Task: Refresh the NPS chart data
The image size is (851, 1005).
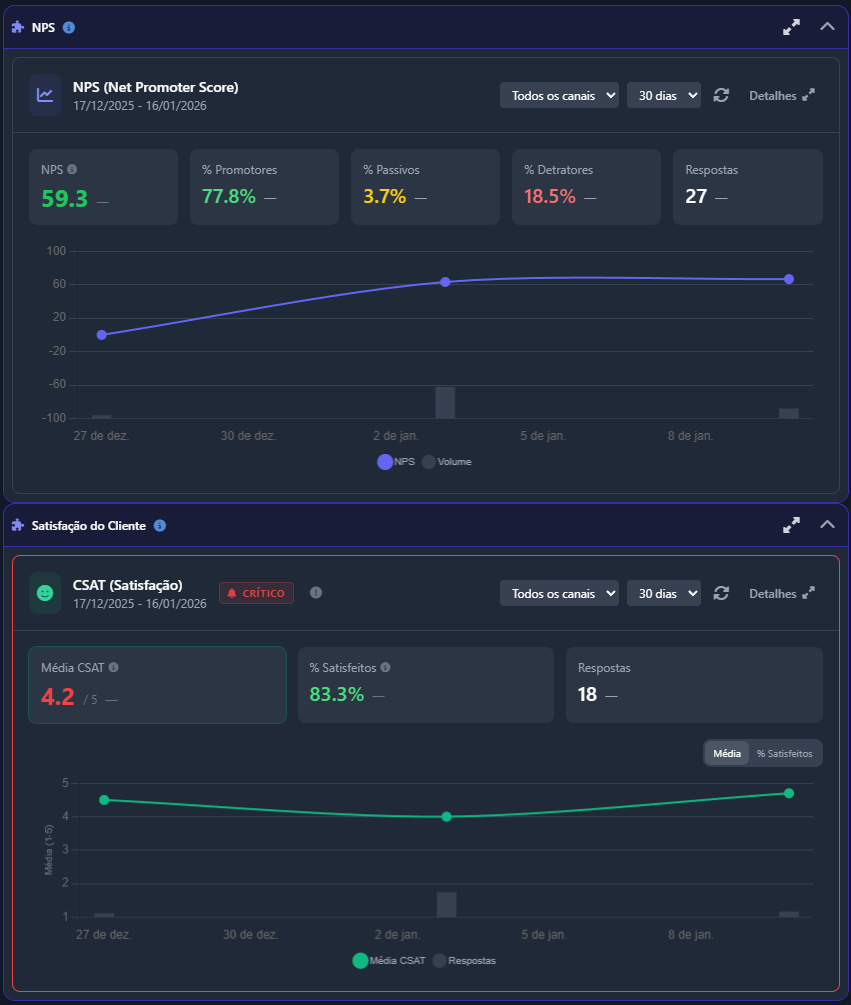Action: (722, 95)
